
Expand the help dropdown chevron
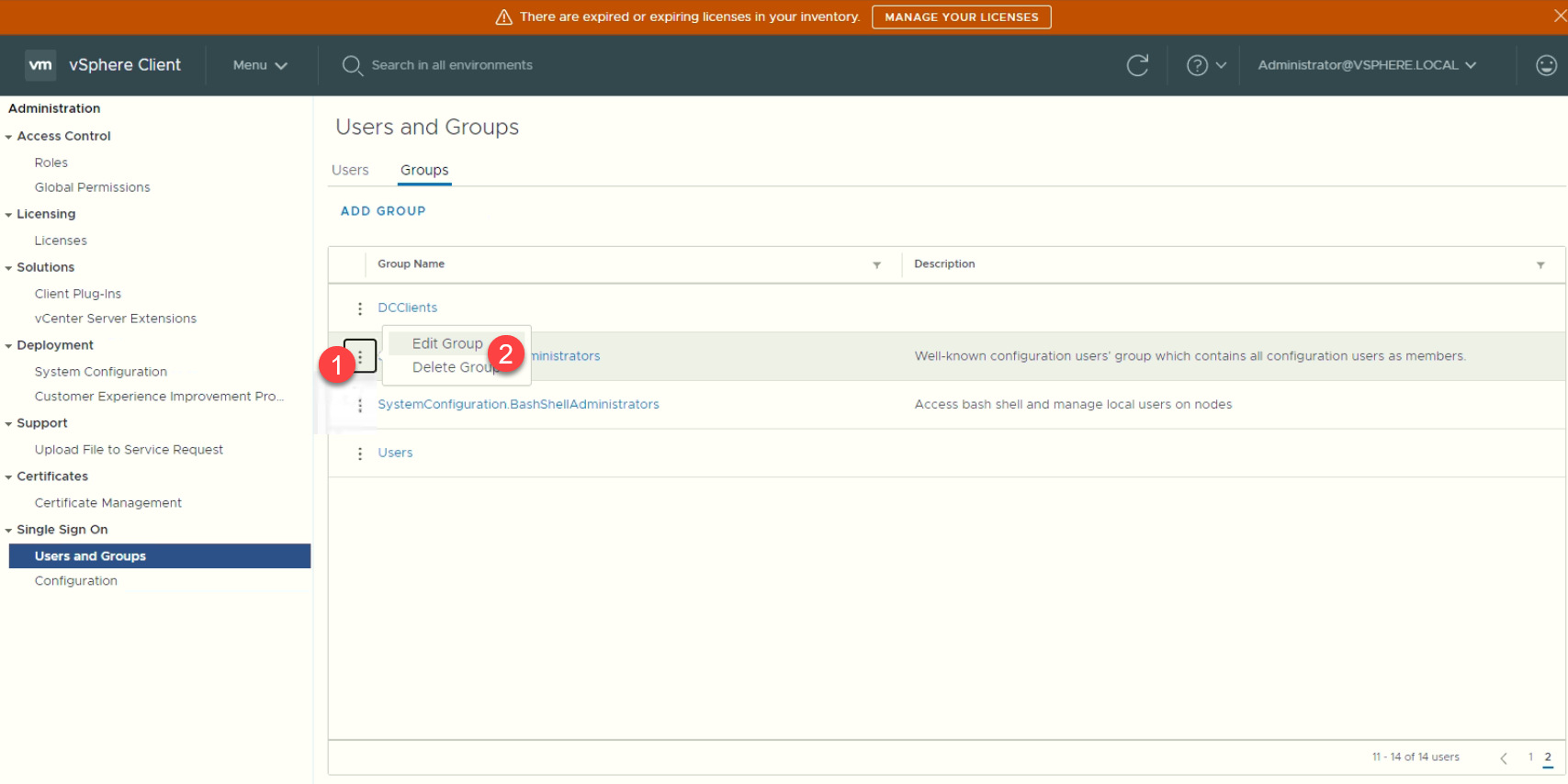click(x=1221, y=65)
